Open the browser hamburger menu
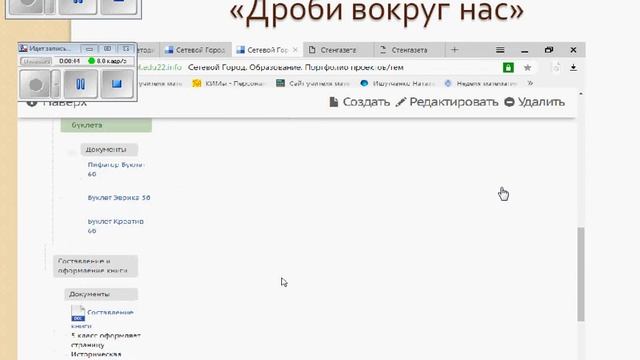The image size is (640, 360). [500, 50]
